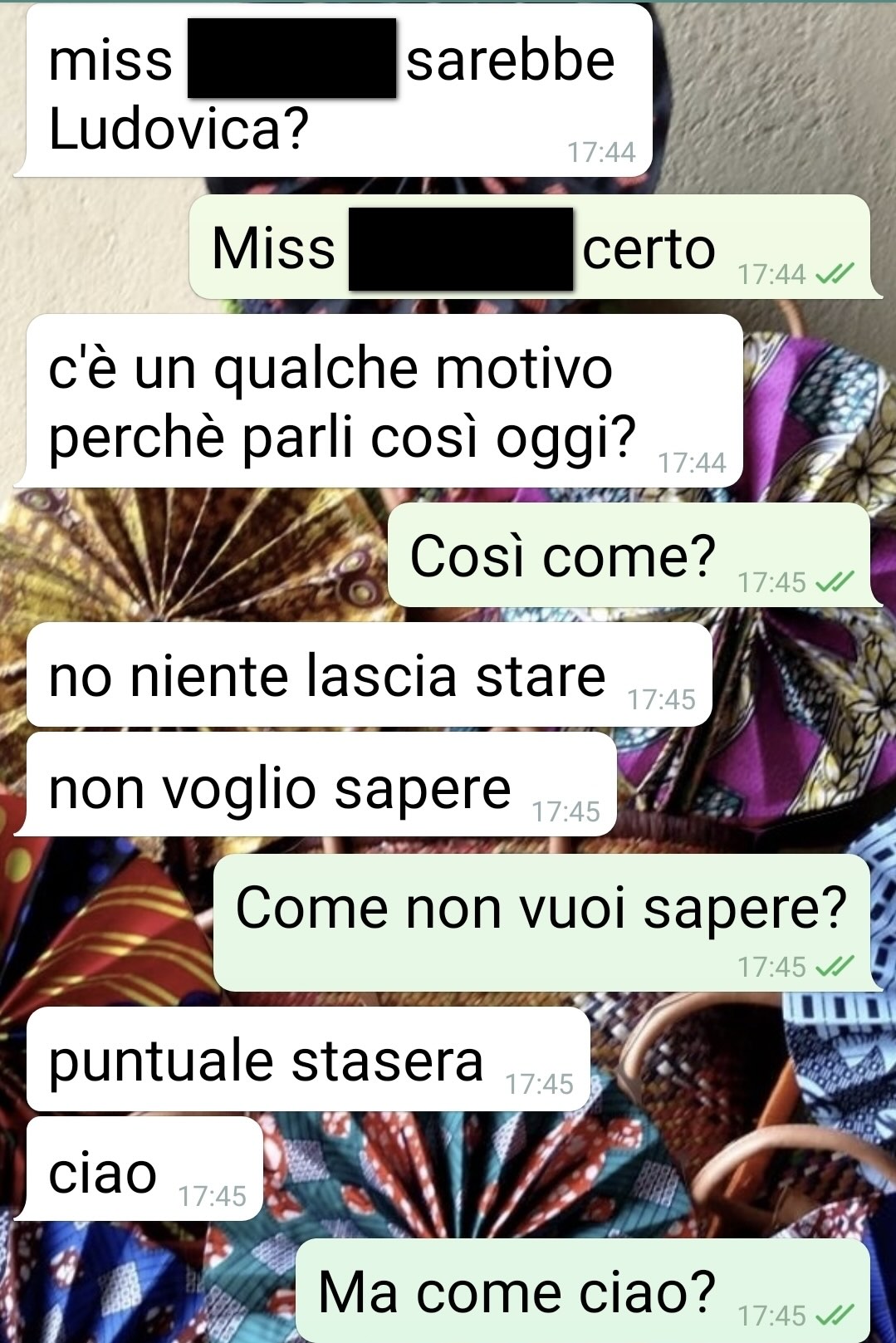Tap the 'c'è un qualche motivo' message
This screenshot has height=1343, width=896.
382,401
